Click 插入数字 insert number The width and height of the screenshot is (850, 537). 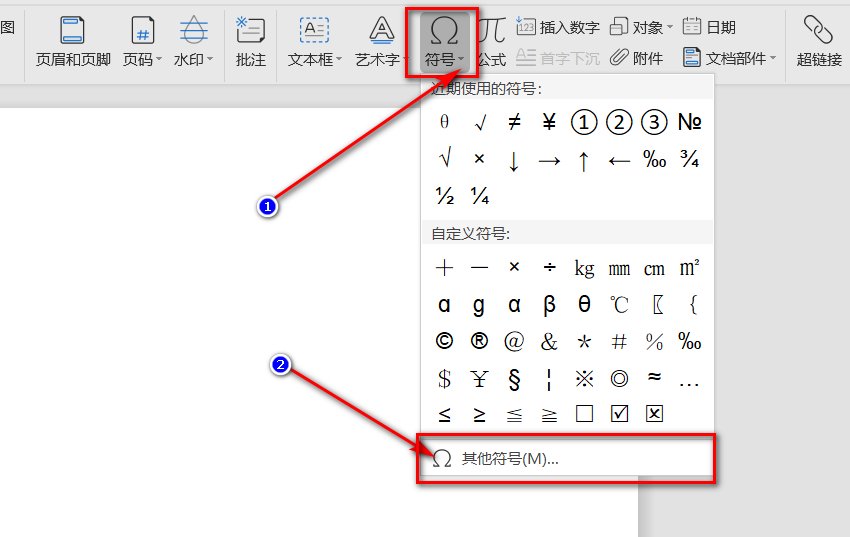[x=558, y=27]
